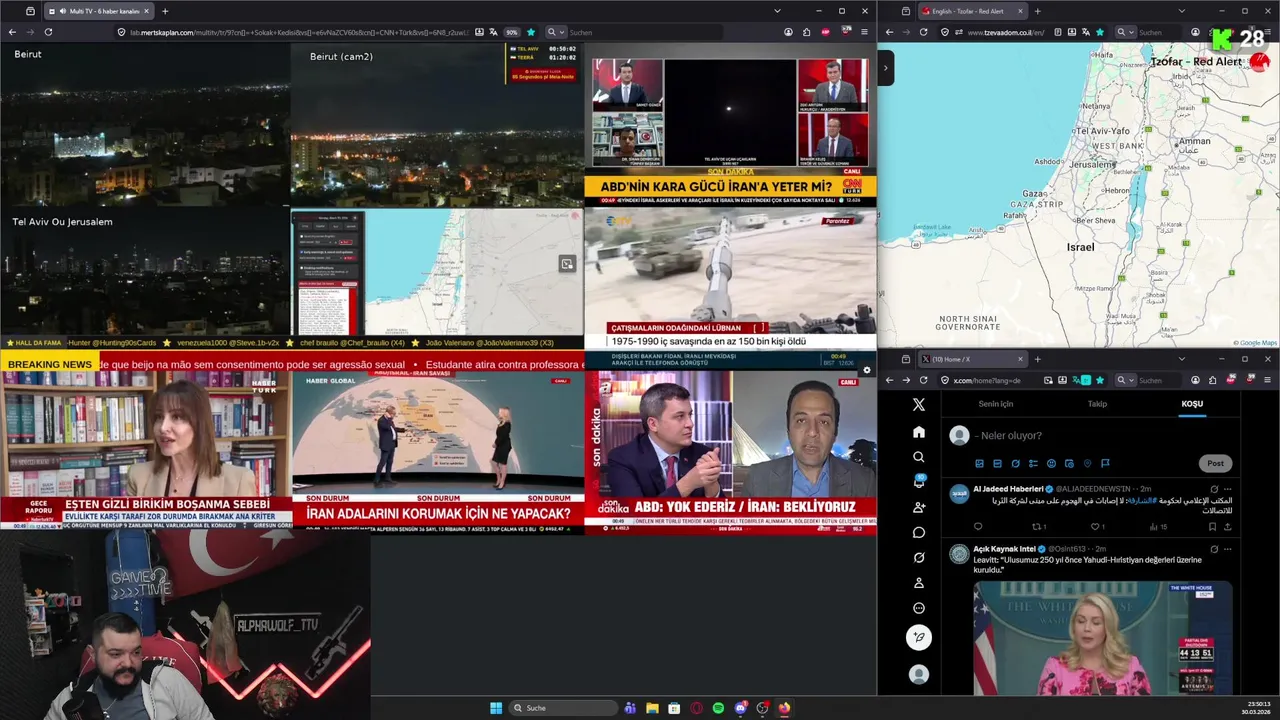Image resolution: width=1280 pixels, height=720 pixels.
Task: Click the Beirut cam2 video feed
Action: [x=437, y=124]
